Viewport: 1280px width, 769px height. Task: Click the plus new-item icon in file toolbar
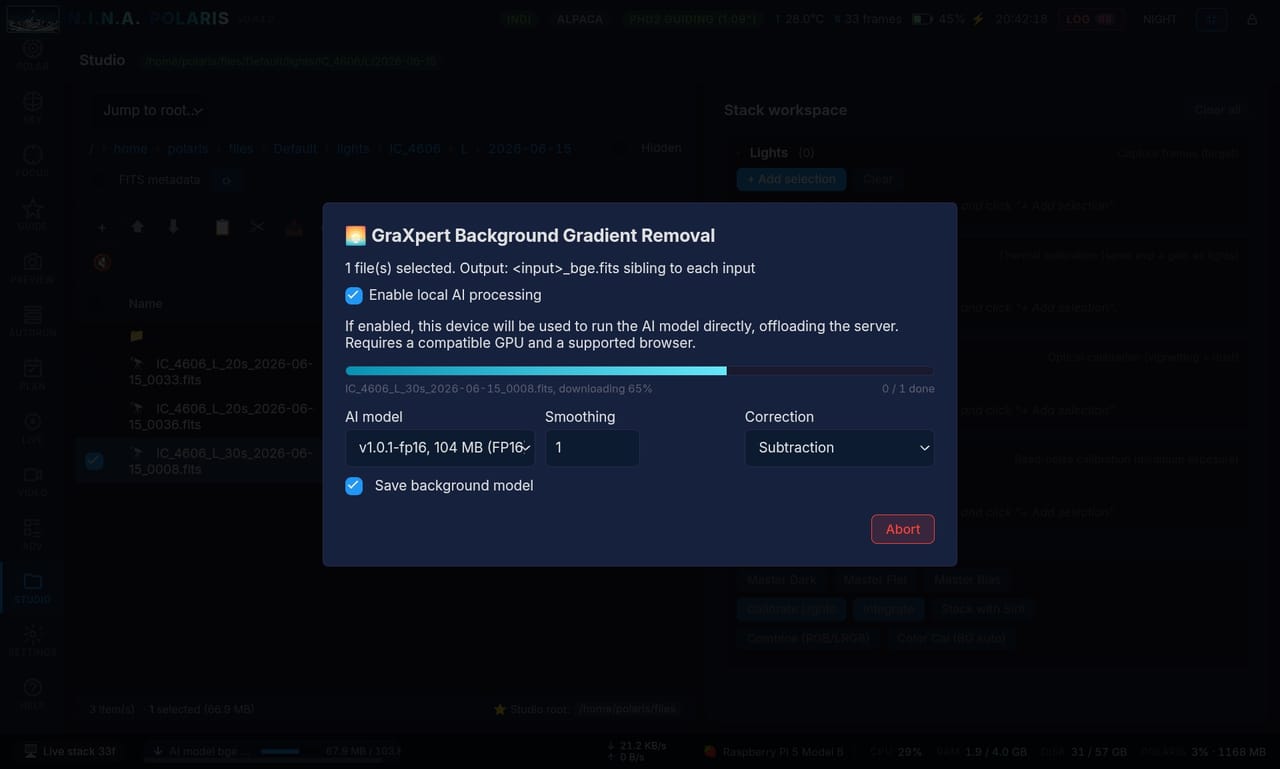pyautogui.click(x=102, y=227)
